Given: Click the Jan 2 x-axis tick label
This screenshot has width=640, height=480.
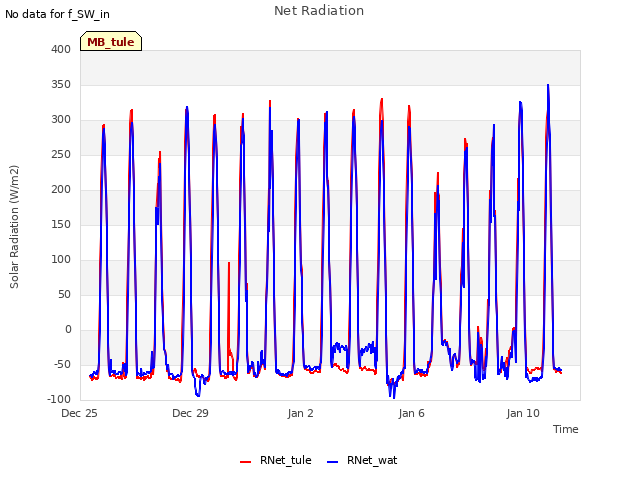Looking at the screenshot, I should [300, 413].
